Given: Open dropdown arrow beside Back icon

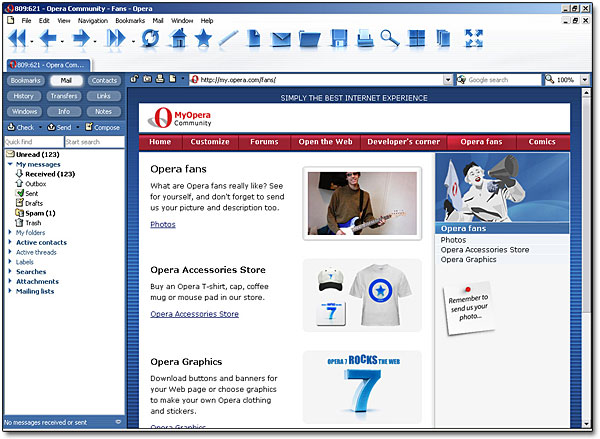Looking at the screenshot, I should [x=62, y=41].
